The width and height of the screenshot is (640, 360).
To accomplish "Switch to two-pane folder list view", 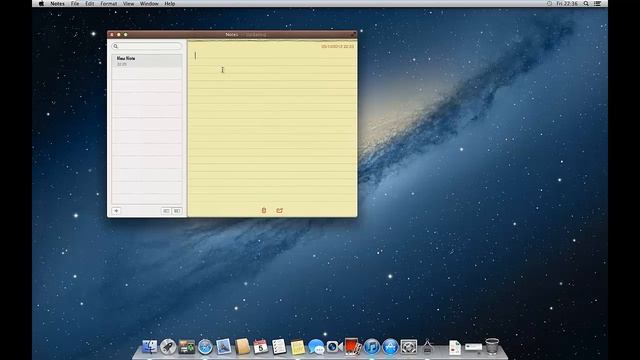I will click(x=177, y=211).
